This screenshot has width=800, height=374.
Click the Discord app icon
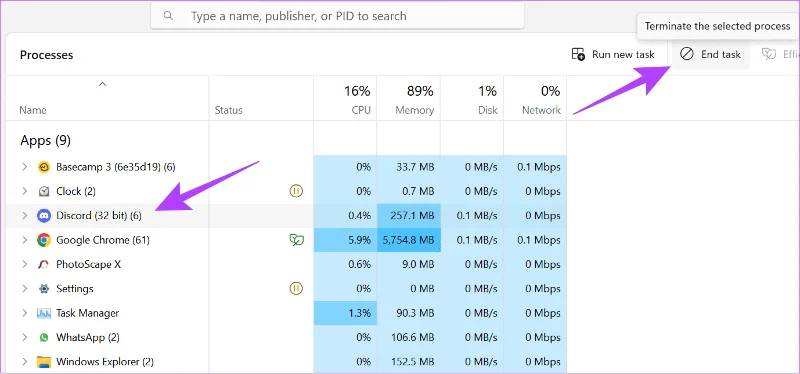click(x=44, y=216)
